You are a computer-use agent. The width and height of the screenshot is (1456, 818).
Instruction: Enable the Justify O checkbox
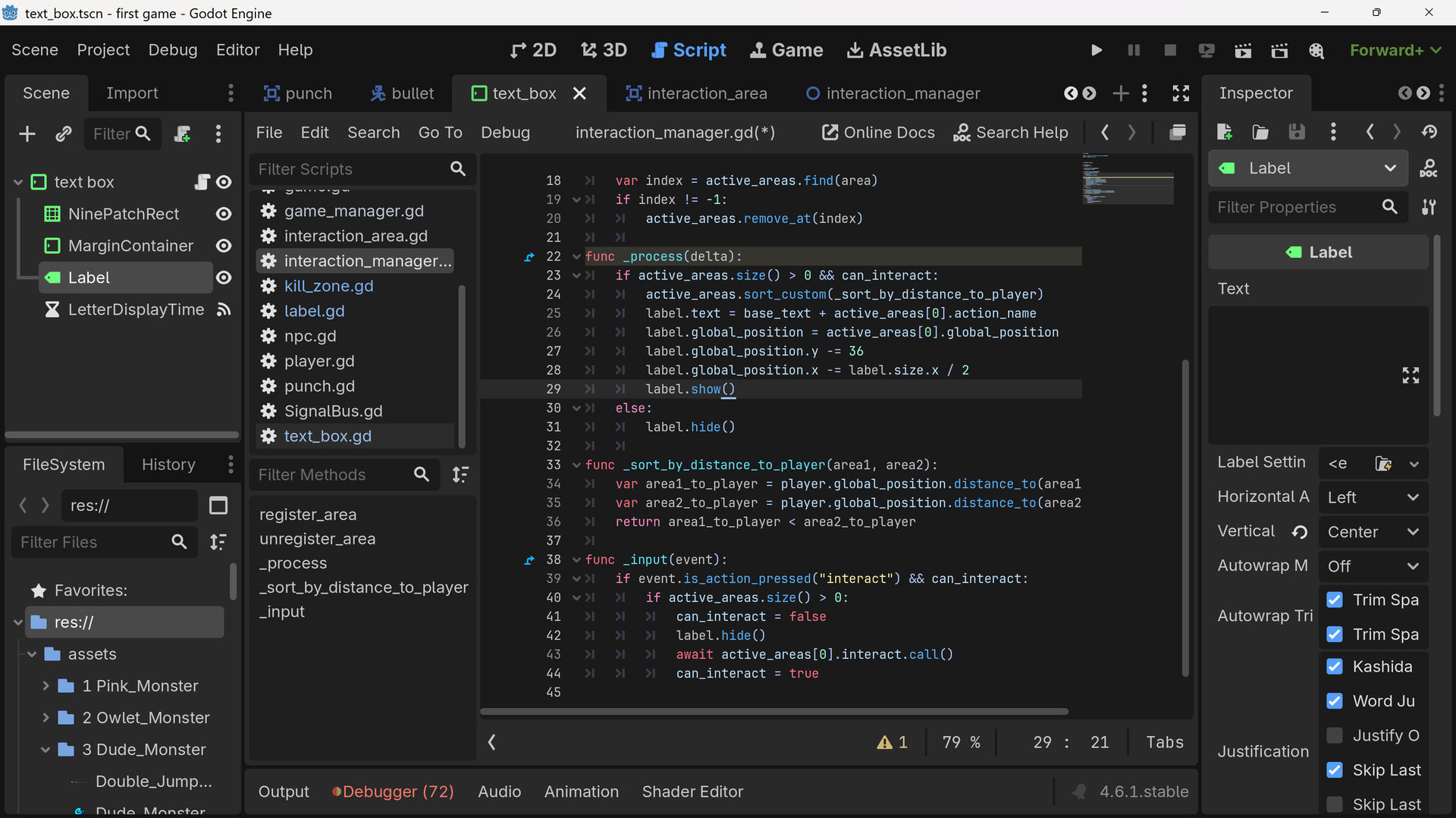(1335, 735)
